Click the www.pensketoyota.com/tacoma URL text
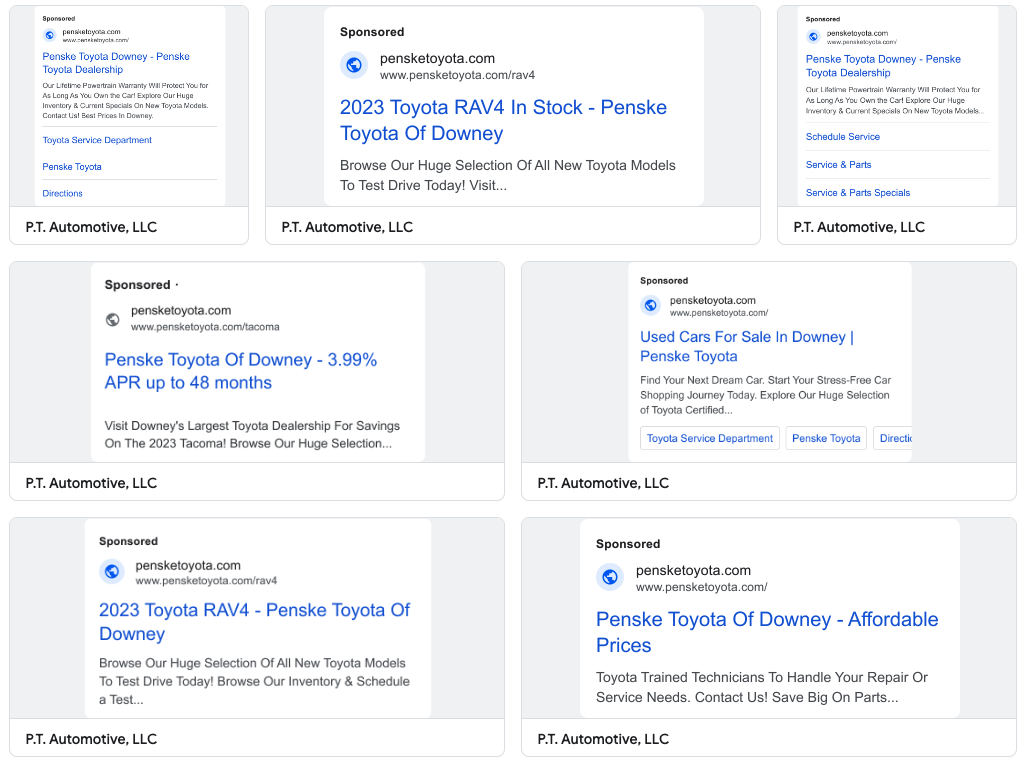Screen dimensions: 1022x766 pos(205,327)
